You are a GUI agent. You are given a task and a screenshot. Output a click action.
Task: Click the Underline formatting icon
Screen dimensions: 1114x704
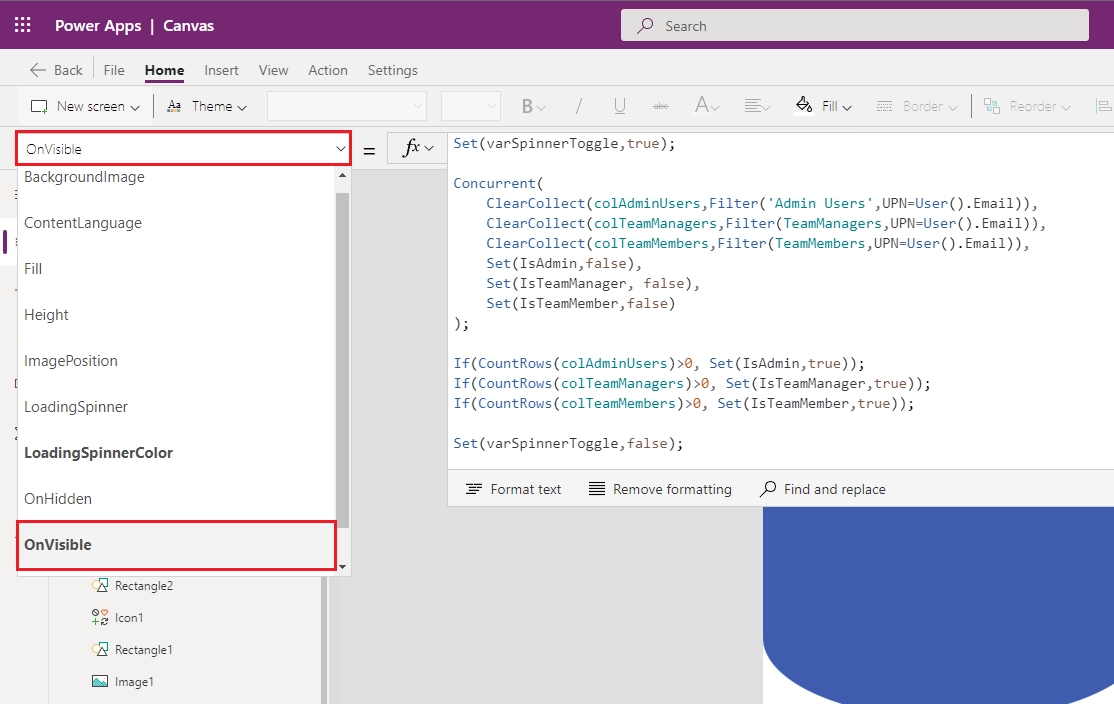[620, 106]
